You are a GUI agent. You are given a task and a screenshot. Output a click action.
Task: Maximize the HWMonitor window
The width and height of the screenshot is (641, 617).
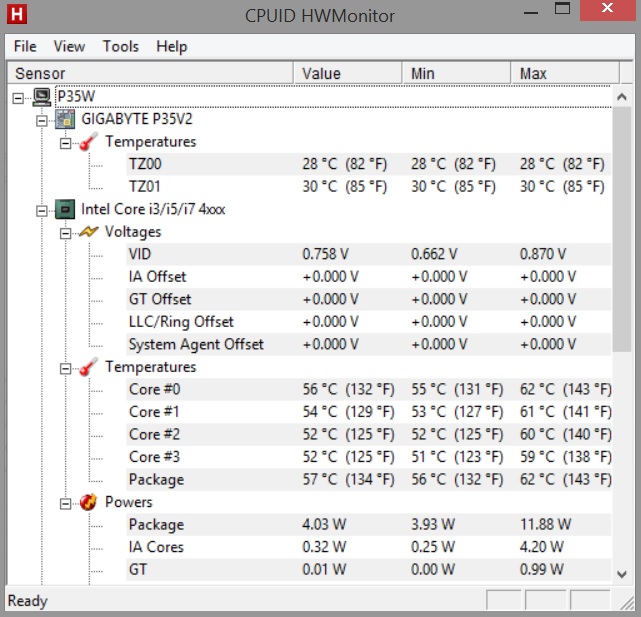563,8
